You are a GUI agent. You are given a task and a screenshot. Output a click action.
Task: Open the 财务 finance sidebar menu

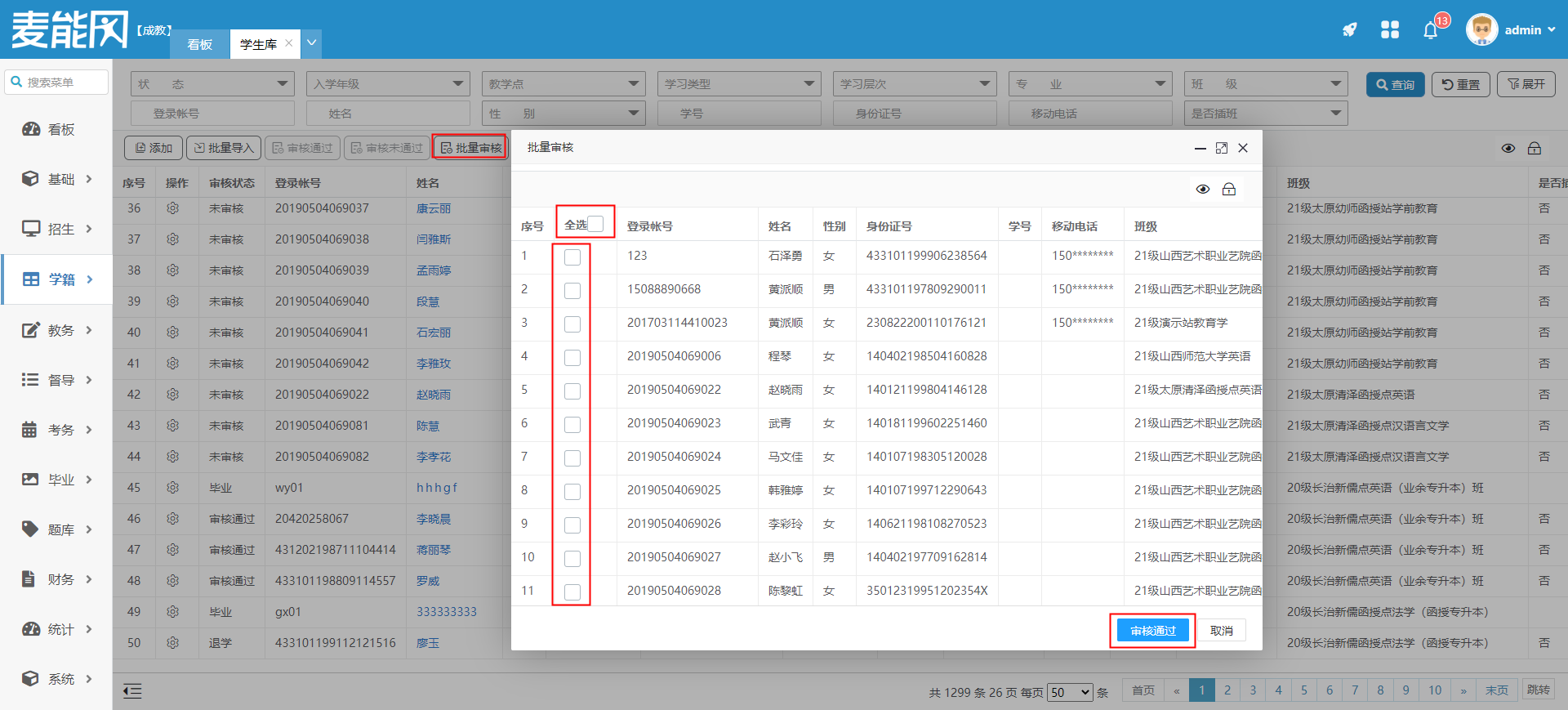click(57, 579)
